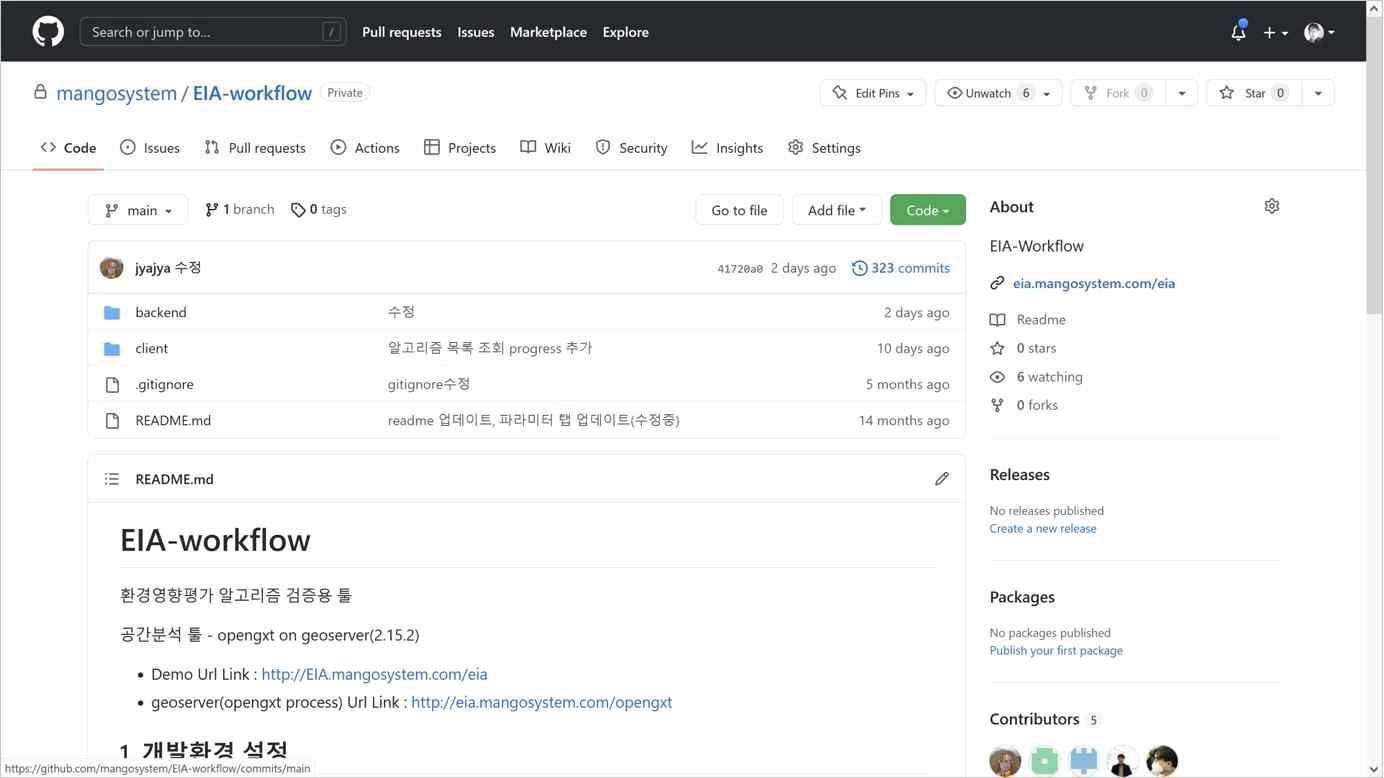Open the notifications bell
This screenshot has height=778, width=1384.
(1238, 32)
